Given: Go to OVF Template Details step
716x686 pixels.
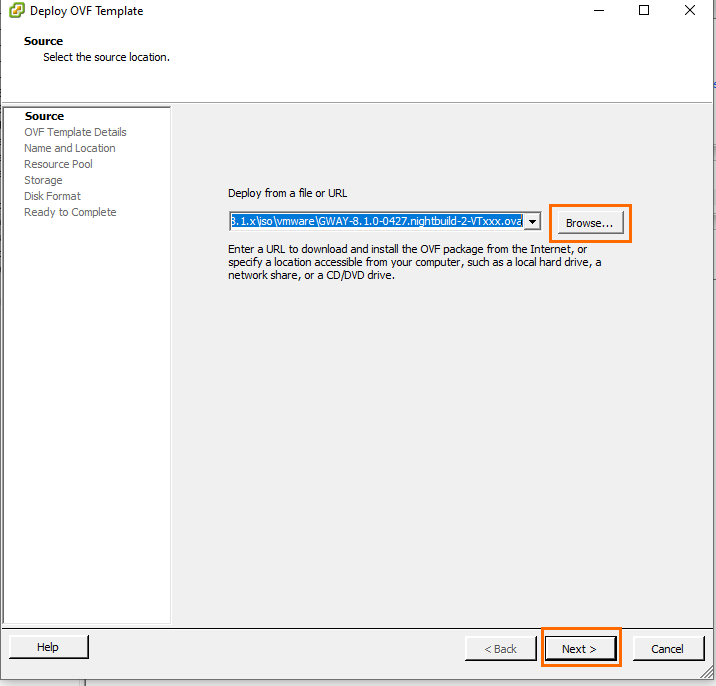Looking at the screenshot, I should pyautogui.click(x=75, y=132).
